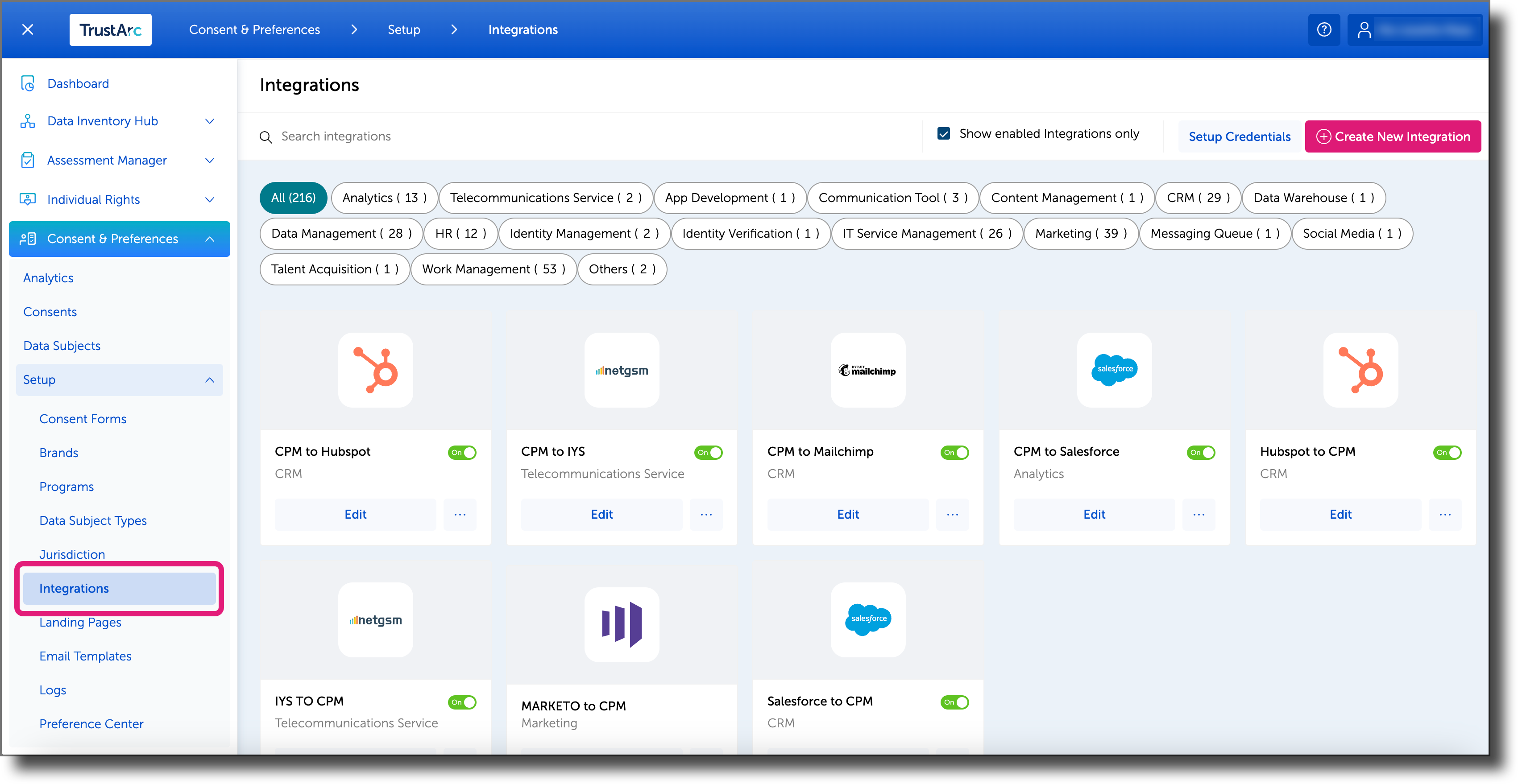The height and width of the screenshot is (784, 1518).
Task: Expand the Data Inventory Hub section
Action: (x=210, y=121)
